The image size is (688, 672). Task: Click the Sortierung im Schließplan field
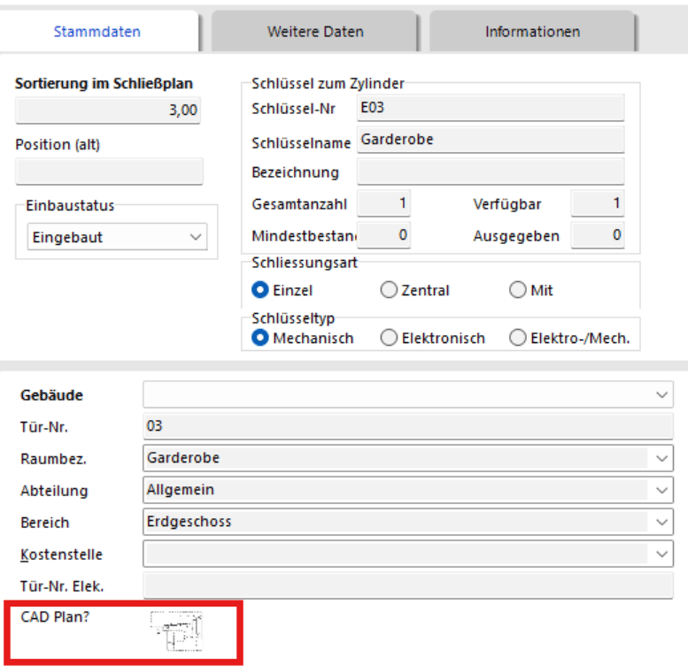coord(108,110)
